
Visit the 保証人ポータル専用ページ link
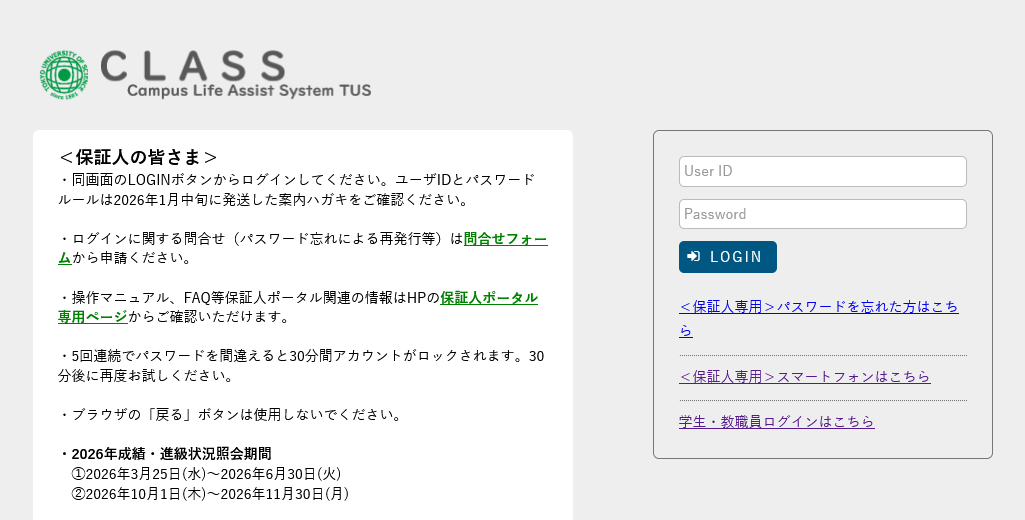(488, 298)
